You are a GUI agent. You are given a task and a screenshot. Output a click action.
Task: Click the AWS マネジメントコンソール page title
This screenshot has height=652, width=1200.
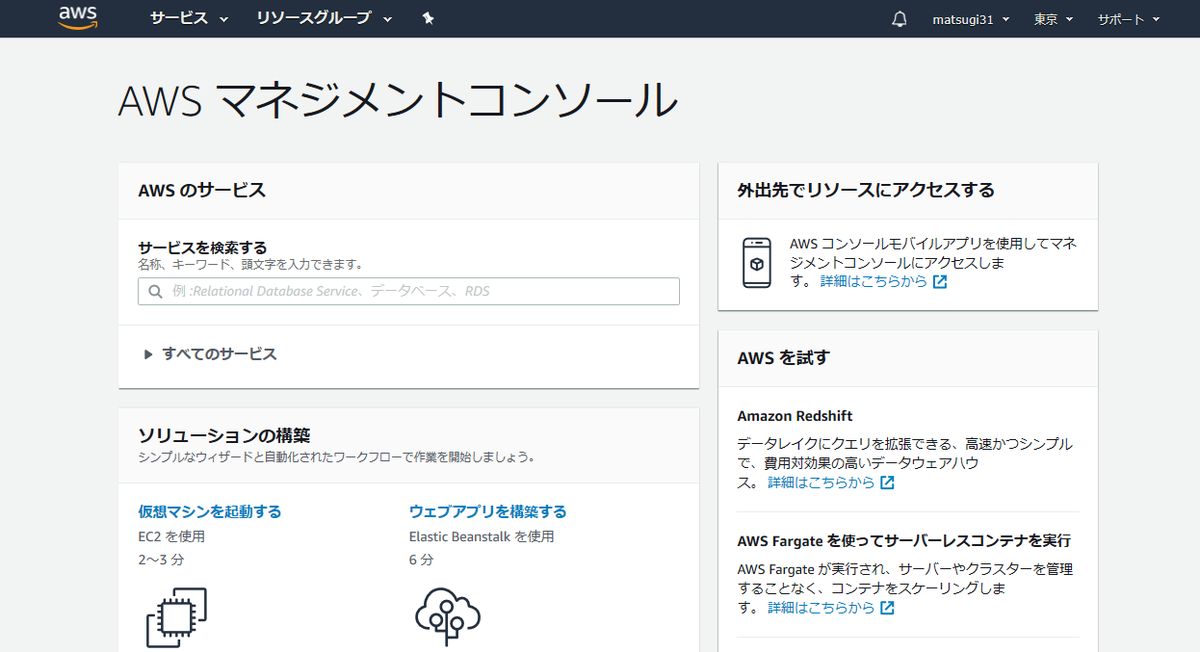(398, 100)
